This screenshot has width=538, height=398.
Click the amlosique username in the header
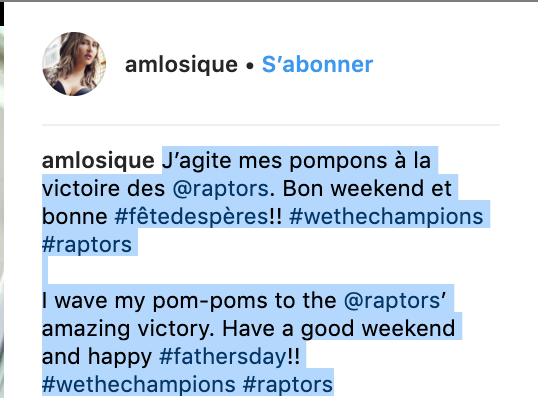pyautogui.click(x=181, y=65)
